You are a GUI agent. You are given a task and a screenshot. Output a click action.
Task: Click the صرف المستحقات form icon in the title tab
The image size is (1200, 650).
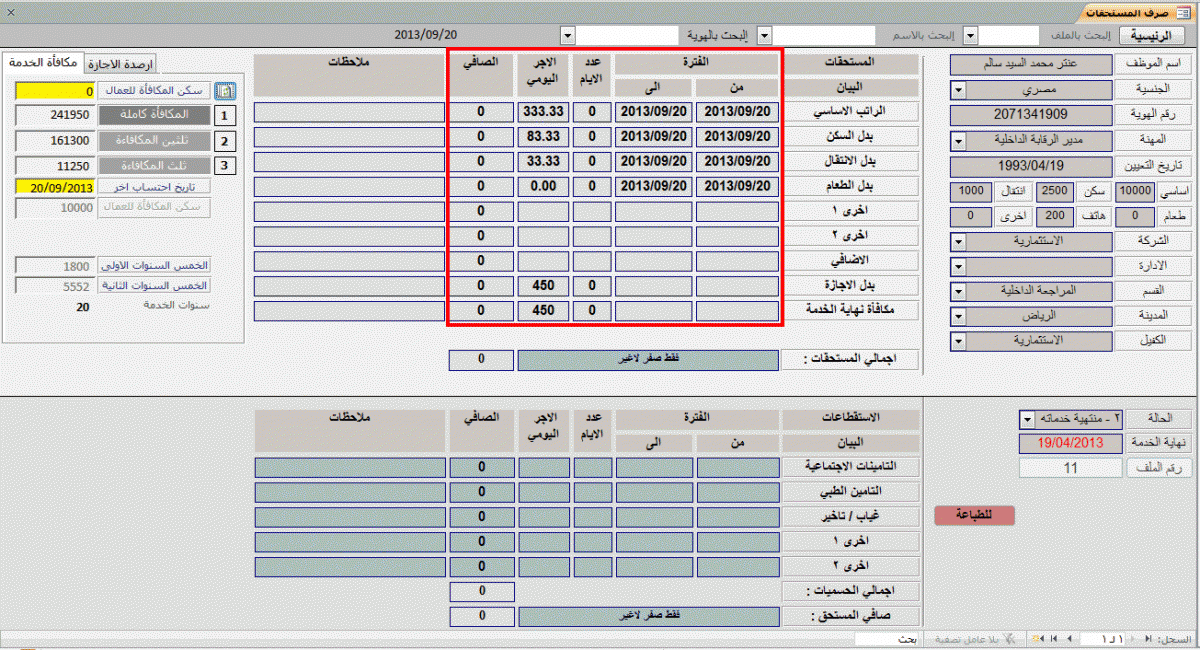[1186, 13]
